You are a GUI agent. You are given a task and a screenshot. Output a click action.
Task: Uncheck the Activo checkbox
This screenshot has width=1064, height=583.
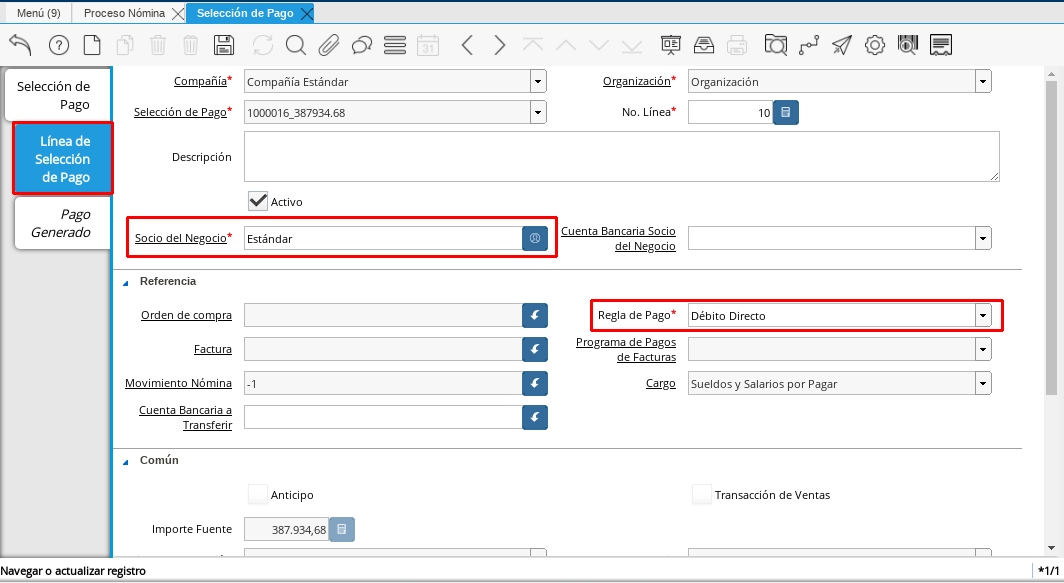coord(258,202)
